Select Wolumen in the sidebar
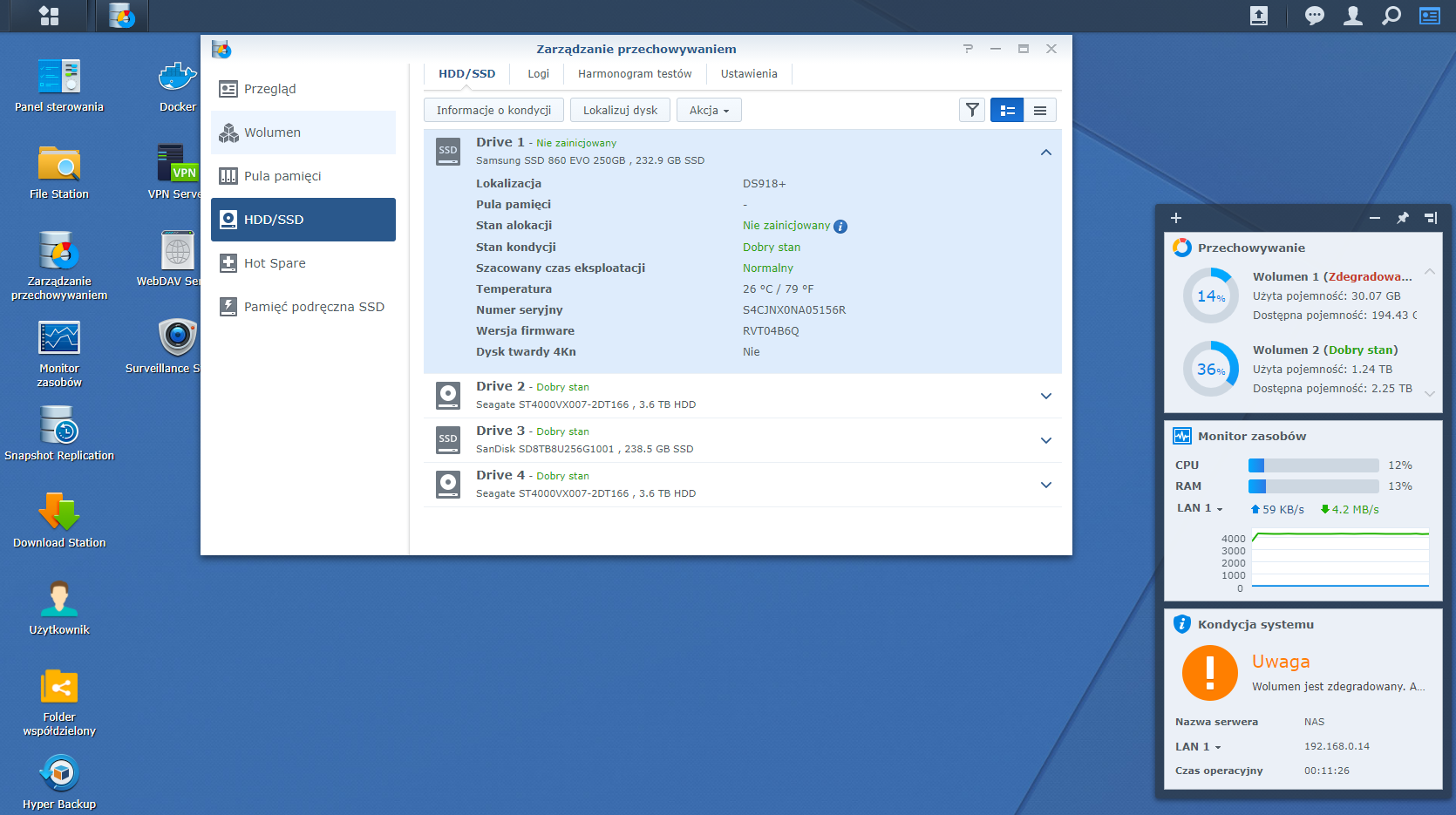 (x=303, y=132)
